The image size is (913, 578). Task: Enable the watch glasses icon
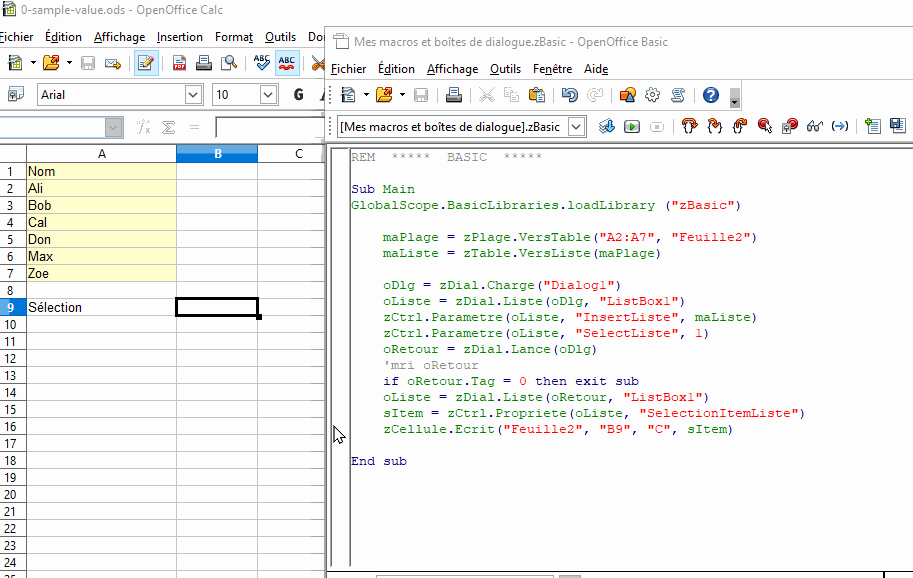(x=815, y=126)
